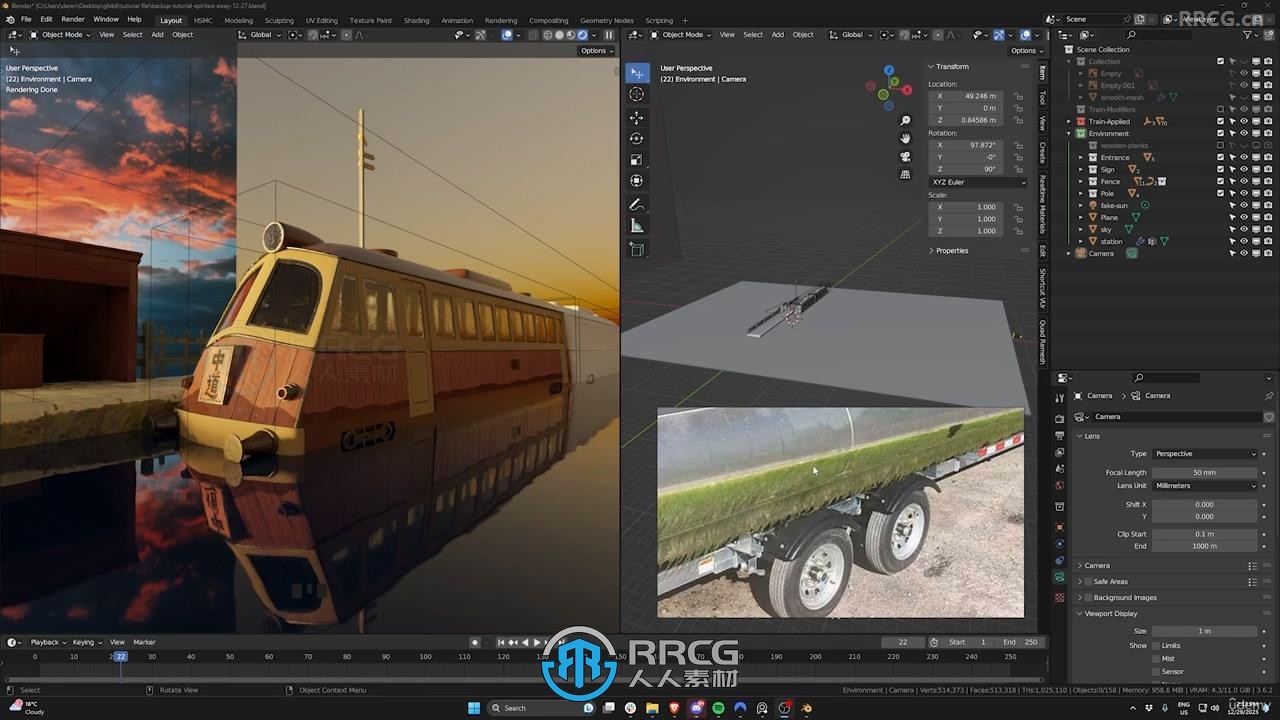
Task: Toggle camera view gizmo in right viewport
Action: (x=905, y=156)
